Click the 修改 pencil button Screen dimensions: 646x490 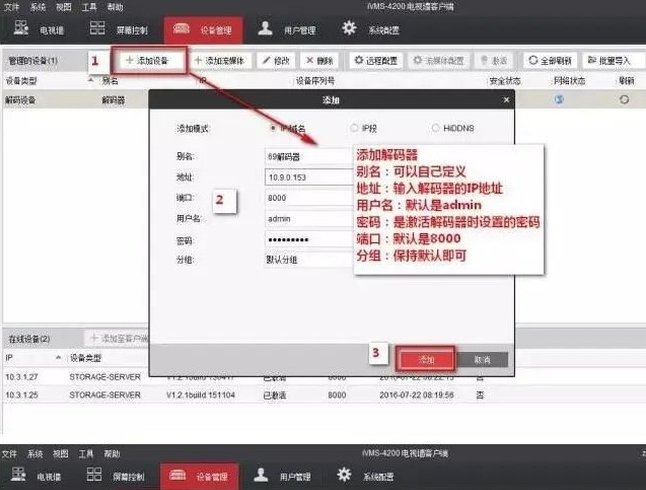click(276, 61)
